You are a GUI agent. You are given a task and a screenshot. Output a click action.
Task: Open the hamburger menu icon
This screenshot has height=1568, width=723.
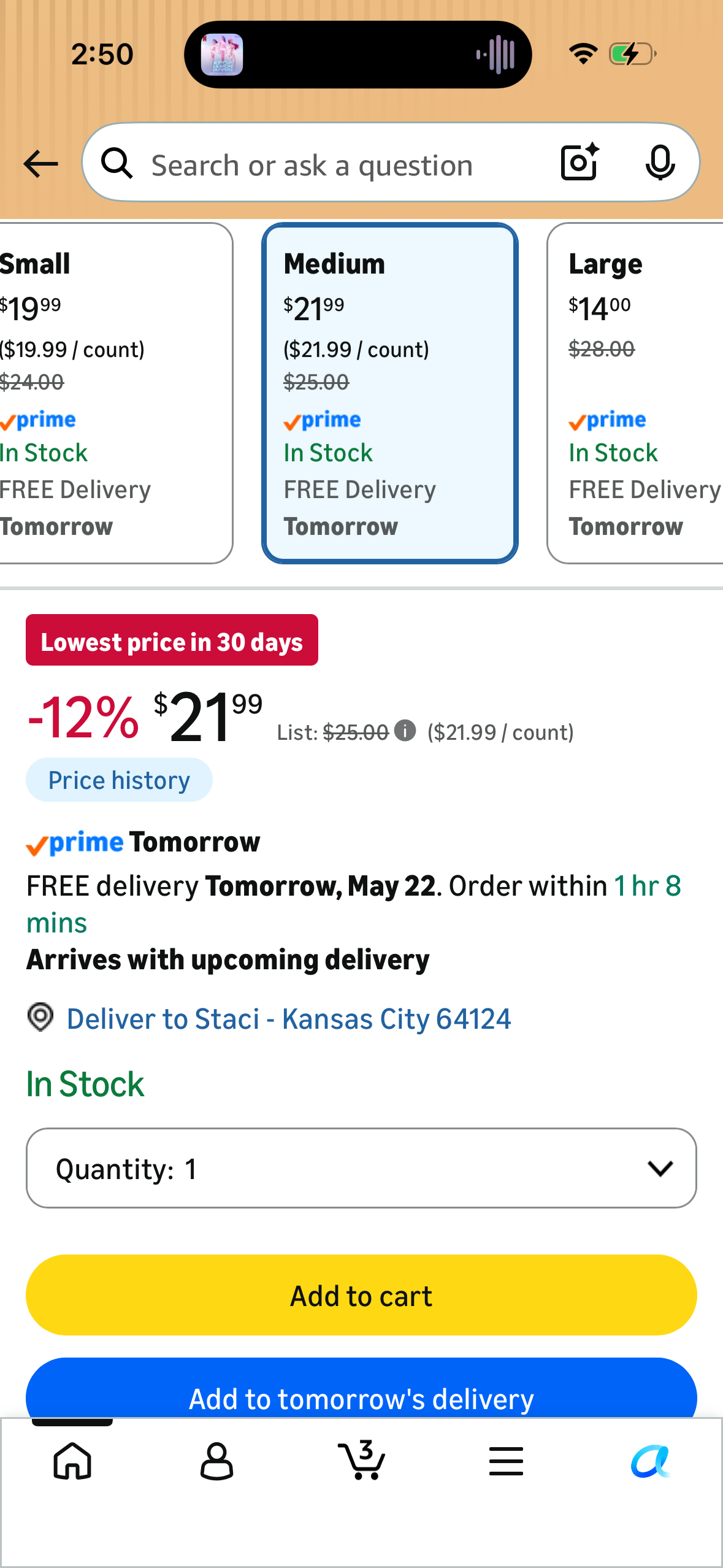506,1461
